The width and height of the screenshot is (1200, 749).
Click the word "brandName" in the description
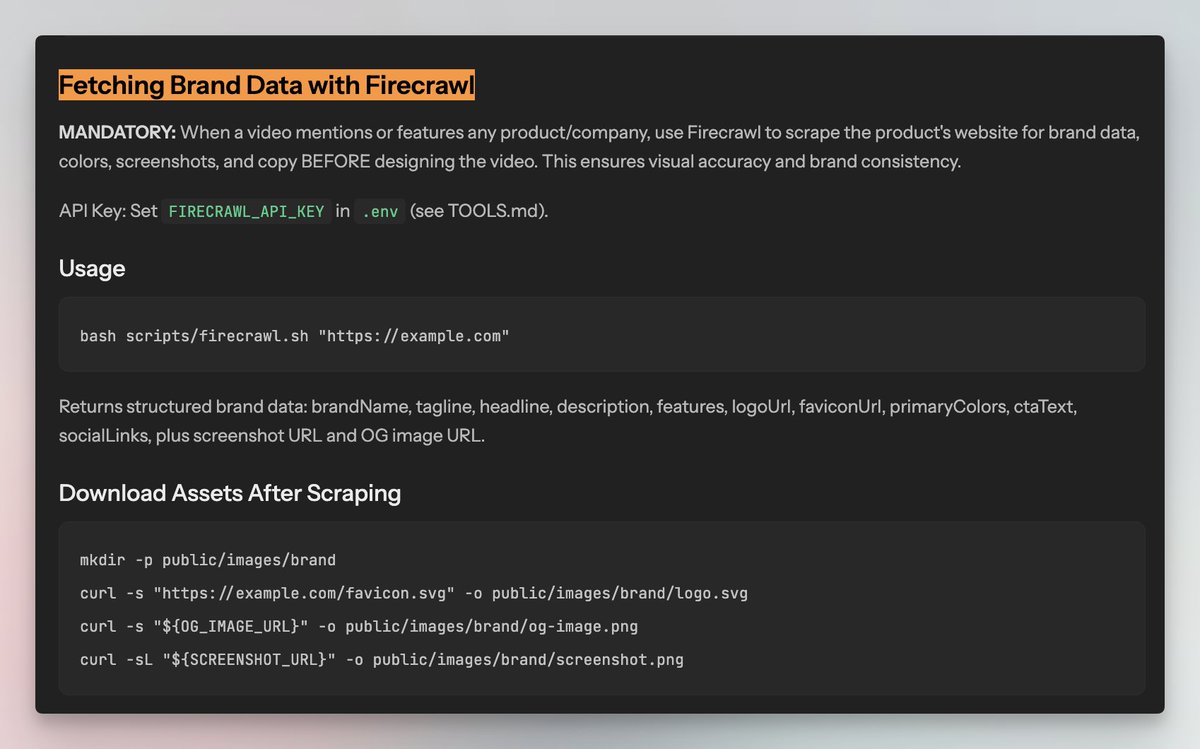pos(357,407)
